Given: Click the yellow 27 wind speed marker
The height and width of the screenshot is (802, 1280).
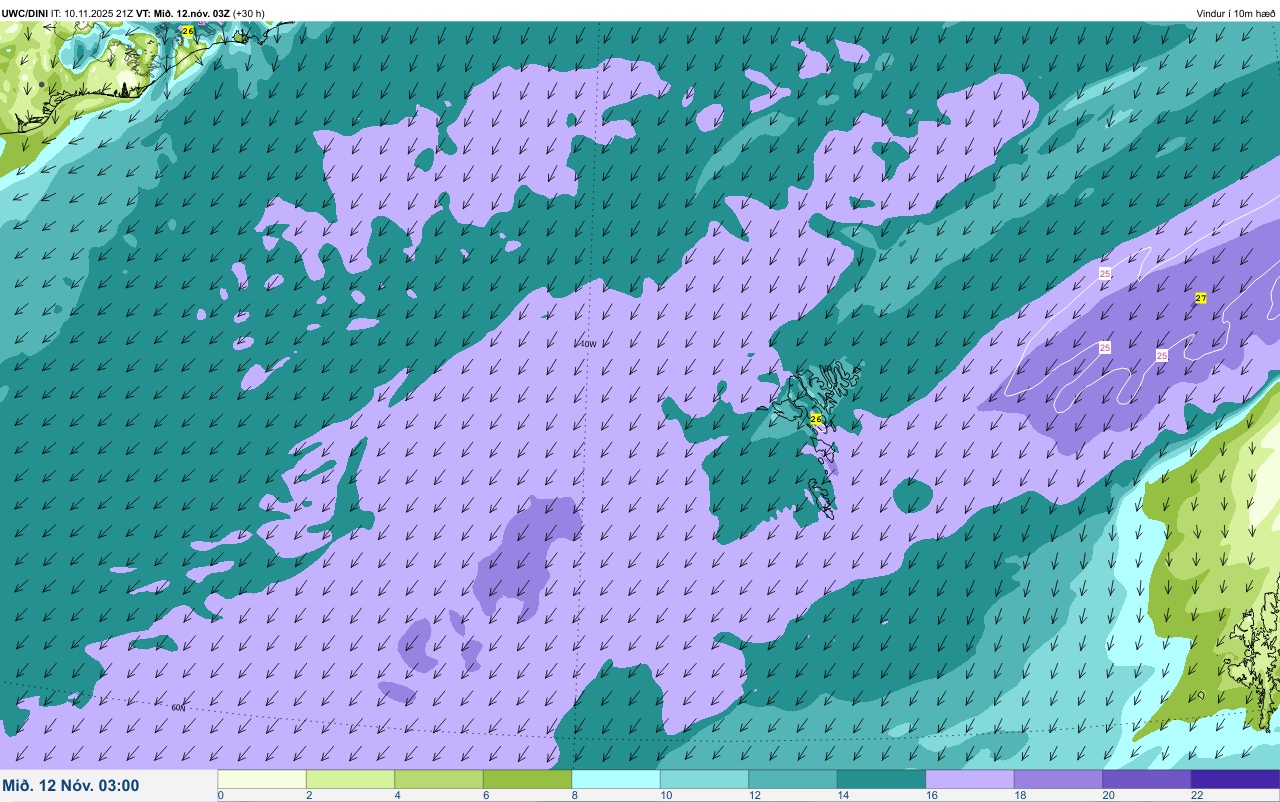Looking at the screenshot, I should pos(1201,298).
